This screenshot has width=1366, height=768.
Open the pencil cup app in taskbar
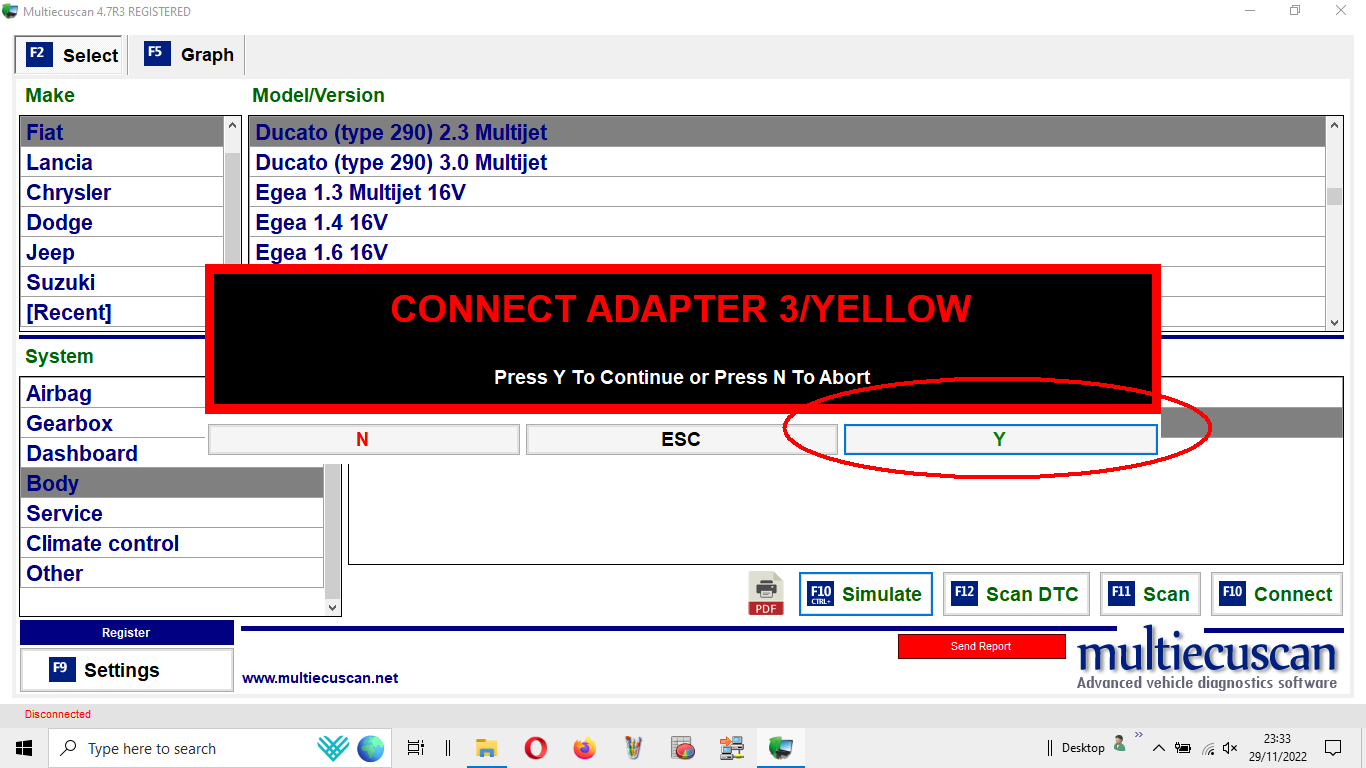(633, 748)
